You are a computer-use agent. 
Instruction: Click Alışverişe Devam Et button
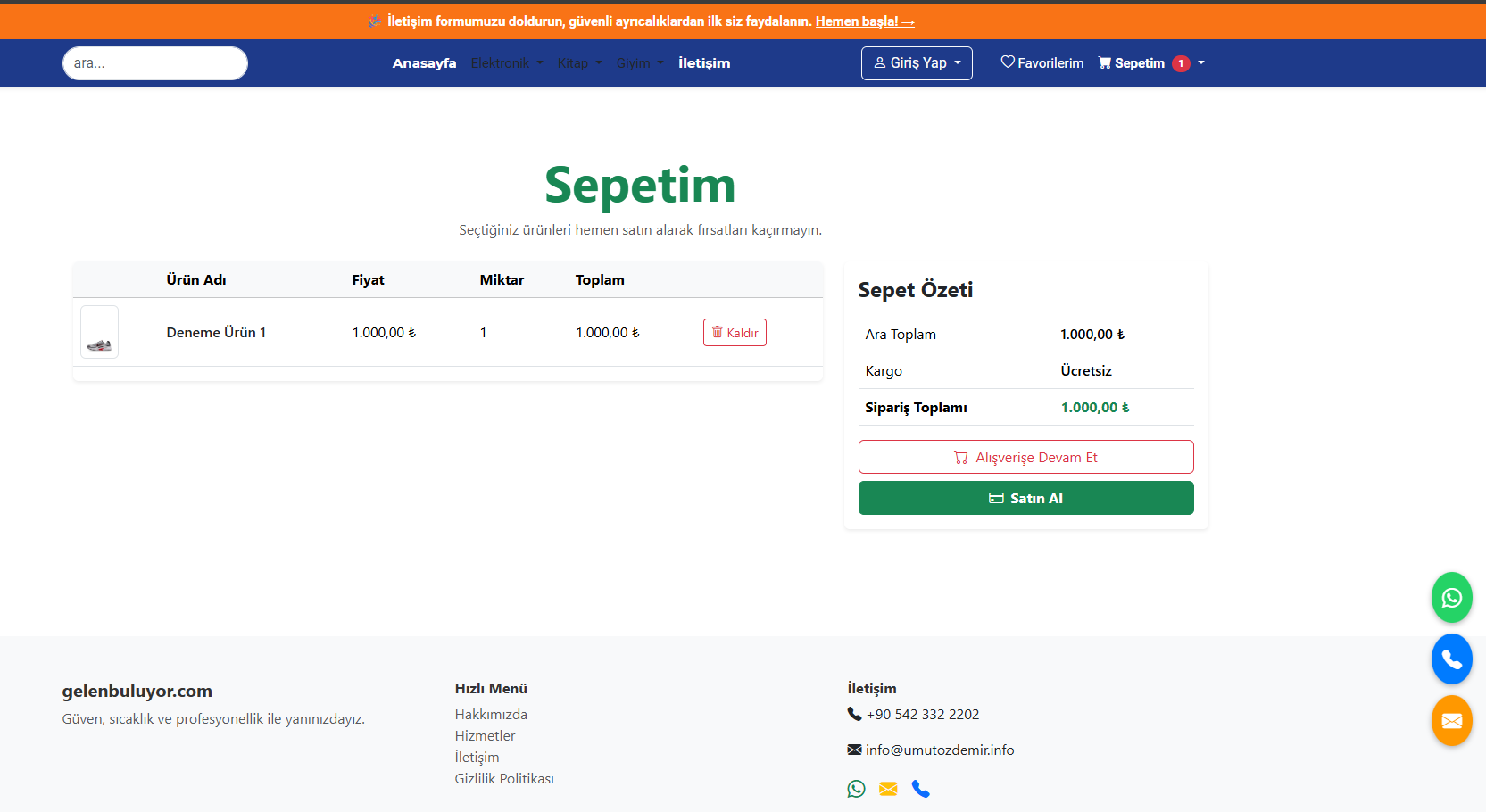click(1025, 457)
